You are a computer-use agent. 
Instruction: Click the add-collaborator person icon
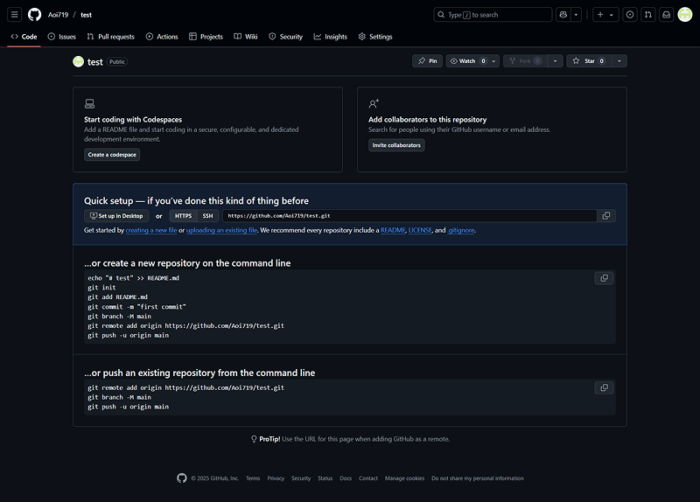coord(374,104)
